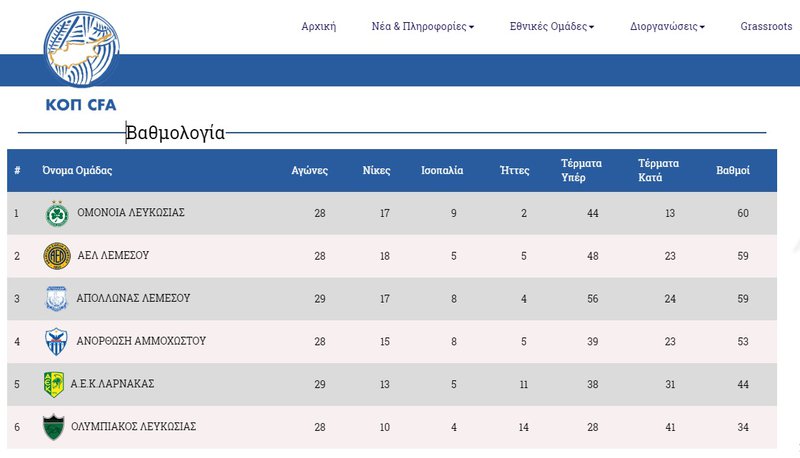Select Ανόρθωση's points value 53
The width and height of the screenshot is (800, 458).
click(x=743, y=342)
